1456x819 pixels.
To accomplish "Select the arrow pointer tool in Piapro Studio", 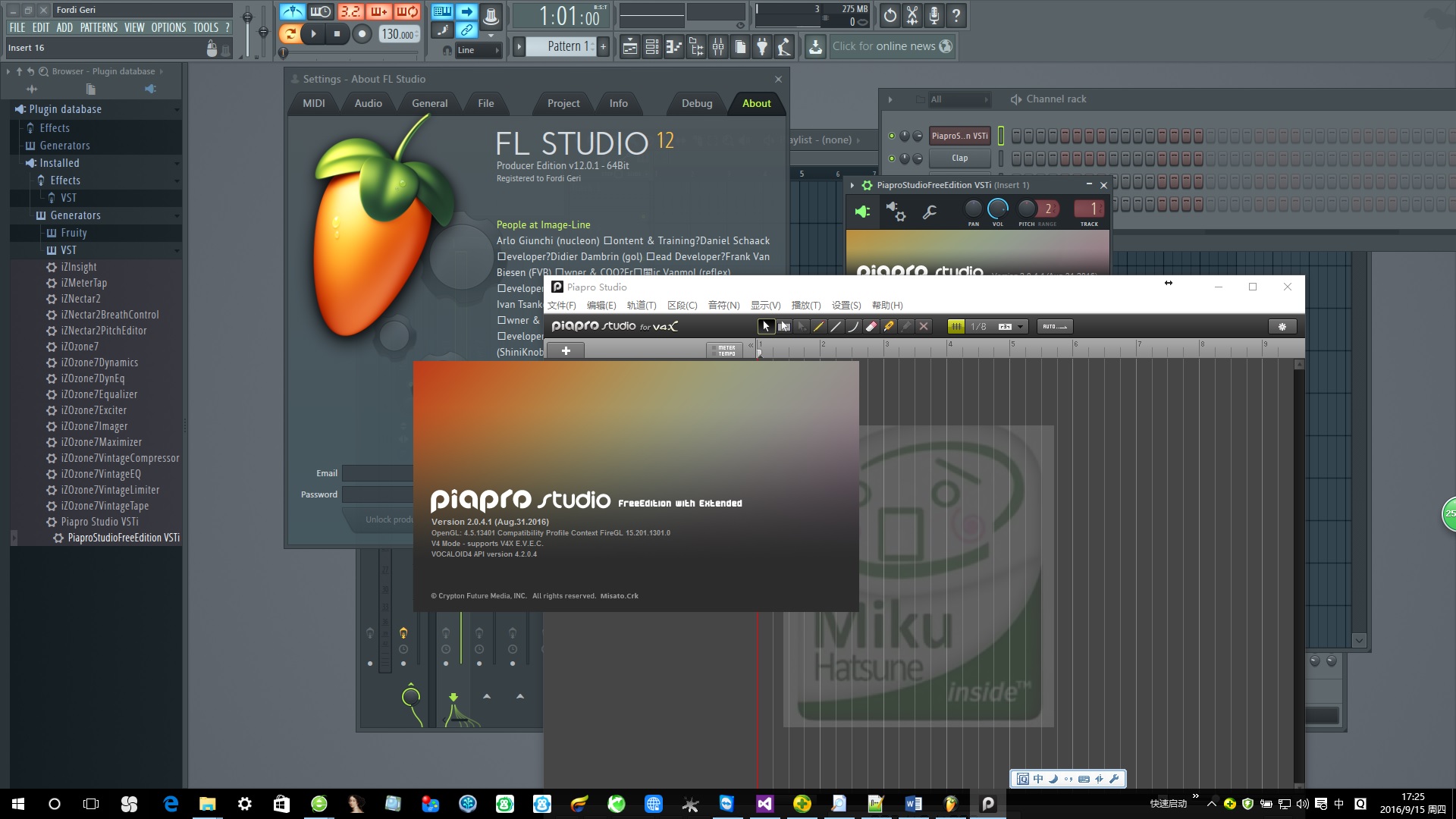I will pos(766,327).
